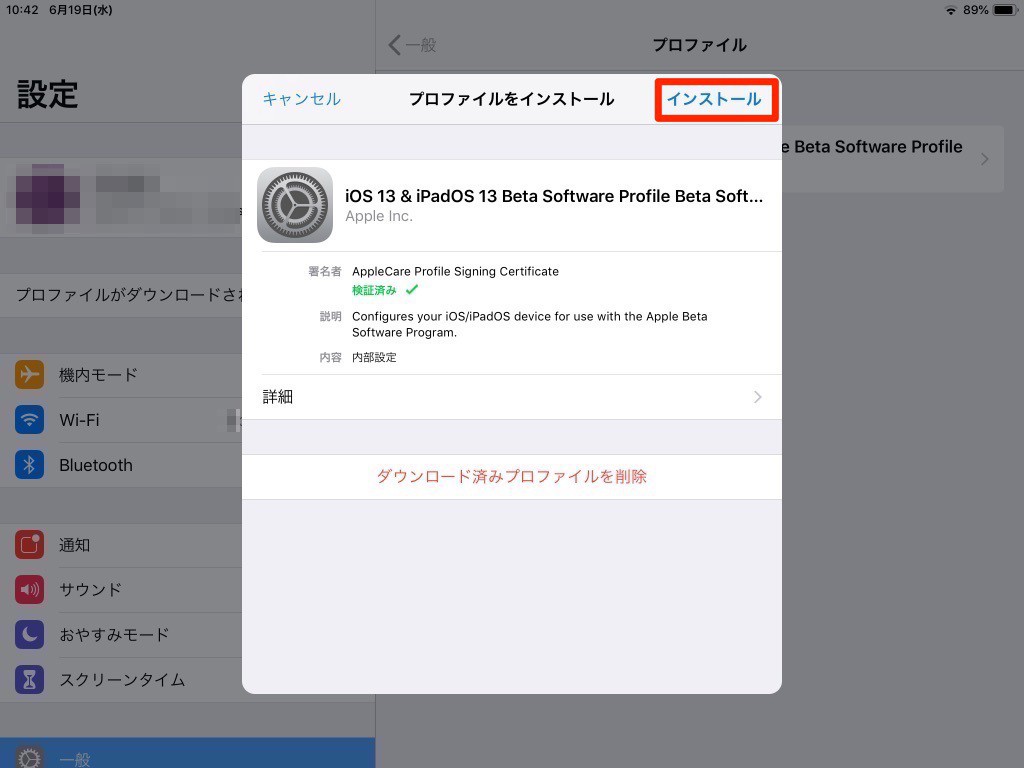Open the Beta Software Profile row chevron

pos(984,159)
